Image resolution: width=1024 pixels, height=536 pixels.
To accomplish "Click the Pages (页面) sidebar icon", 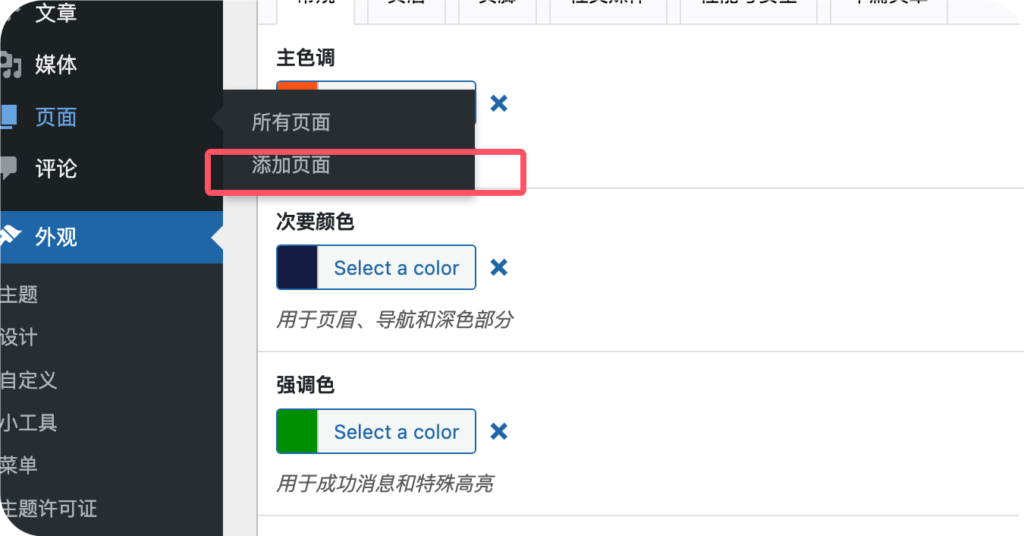I will [x=8, y=117].
